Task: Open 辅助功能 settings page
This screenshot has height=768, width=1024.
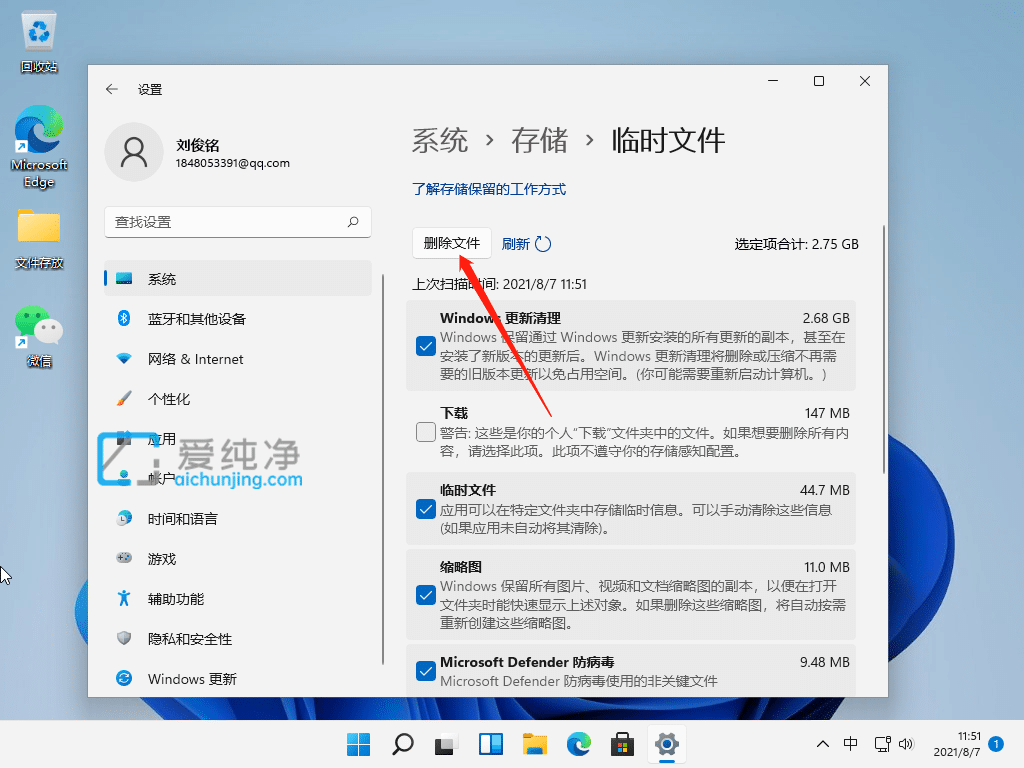Action: point(238,598)
